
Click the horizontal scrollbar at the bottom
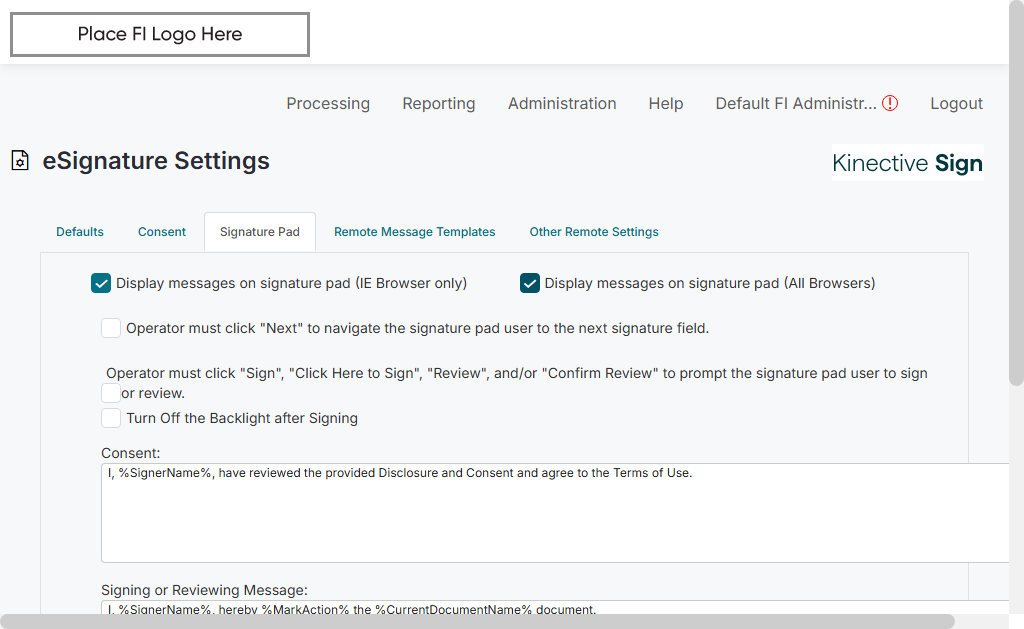coord(478,621)
